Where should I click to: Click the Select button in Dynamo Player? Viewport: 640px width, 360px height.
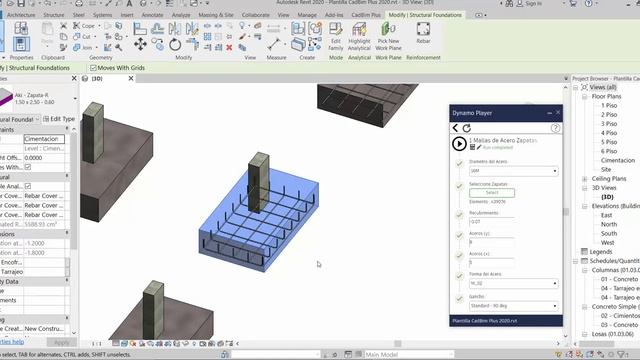click(x=492, y=193)
